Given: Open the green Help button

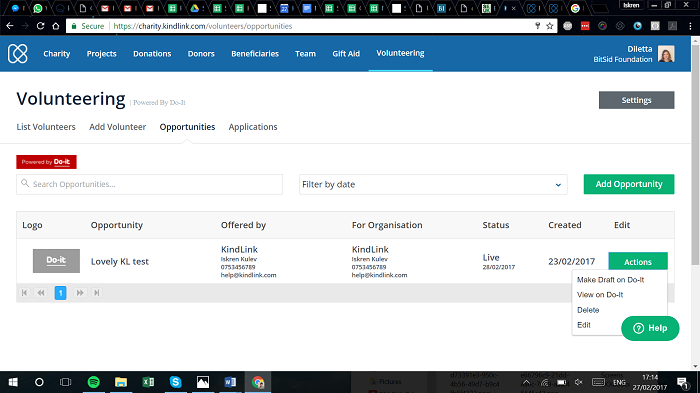Looking at the screenshot, I should [650, 328].
